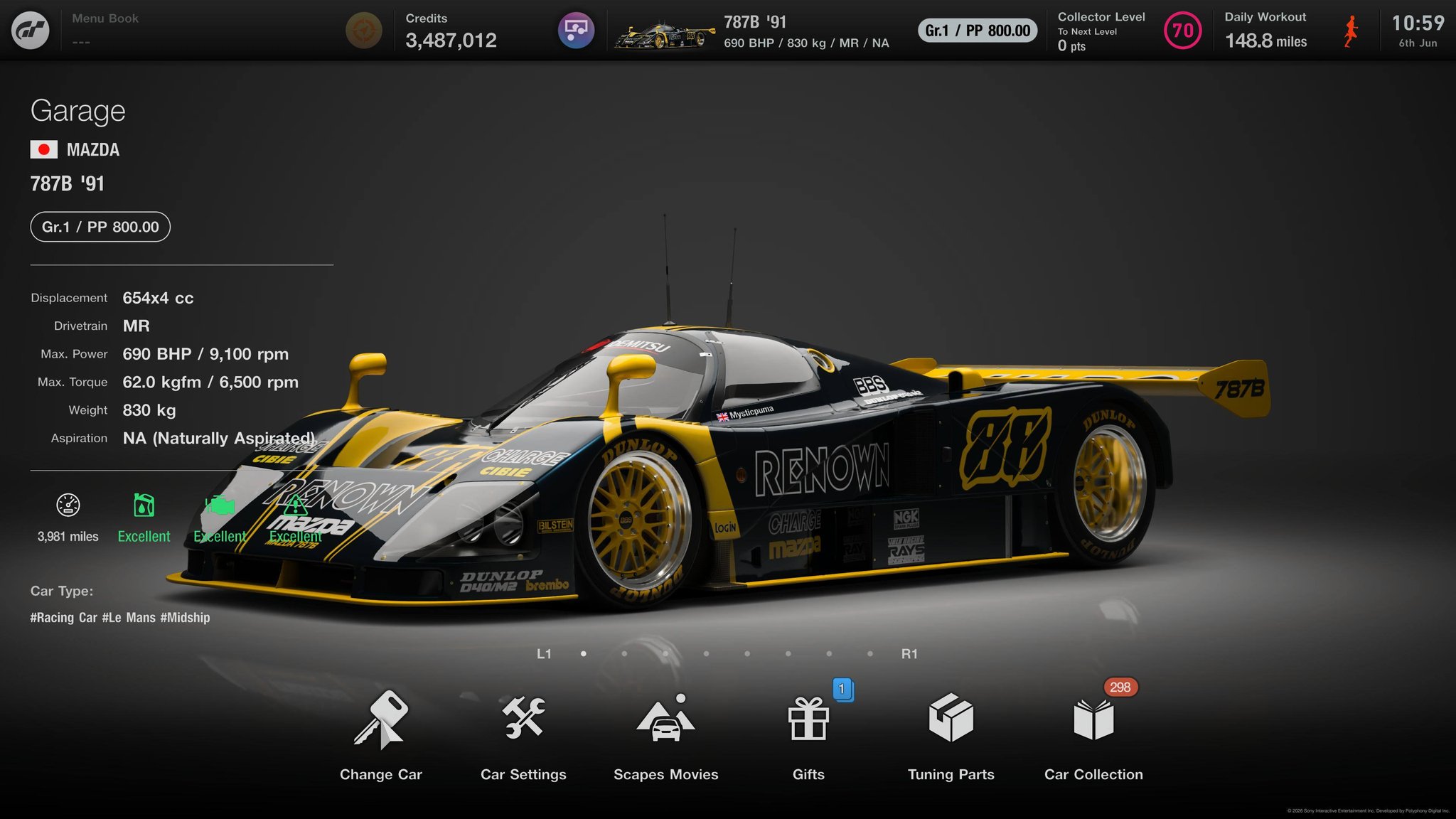Screen dimensions: 1456x819
Task: Click the Menu Book label
Action: coord(105,18)
